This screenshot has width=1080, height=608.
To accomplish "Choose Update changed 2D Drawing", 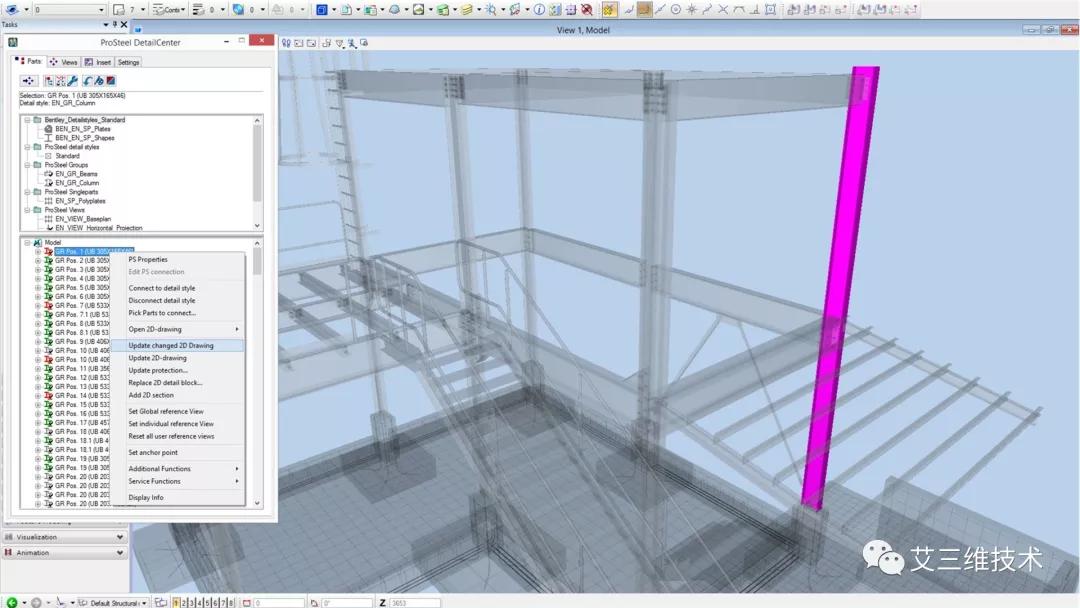I will (176, 346).
